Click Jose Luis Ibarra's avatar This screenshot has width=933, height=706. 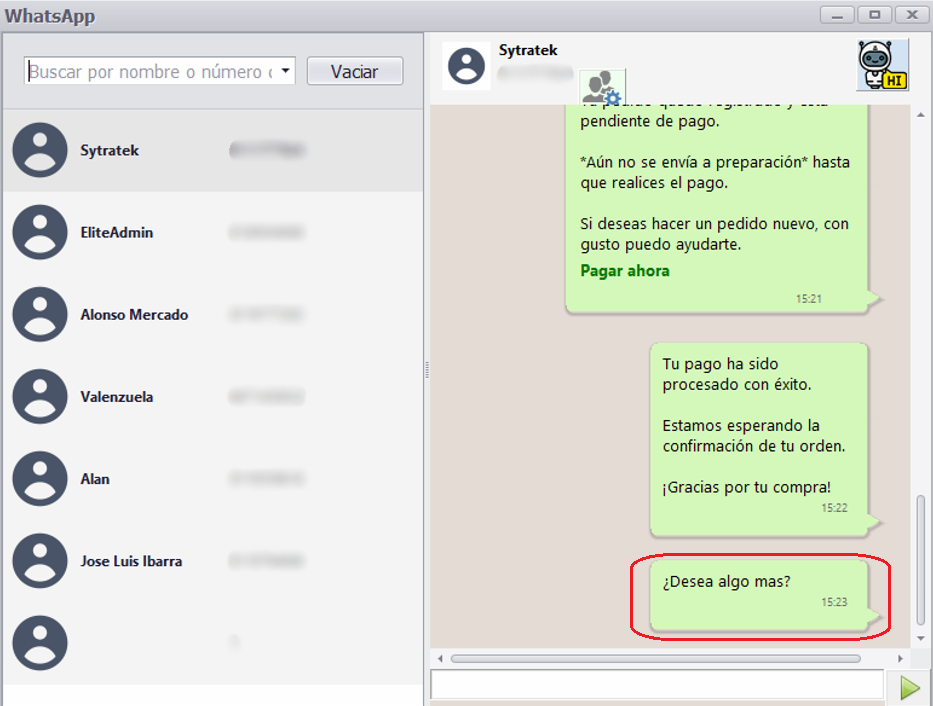[40, 561]
